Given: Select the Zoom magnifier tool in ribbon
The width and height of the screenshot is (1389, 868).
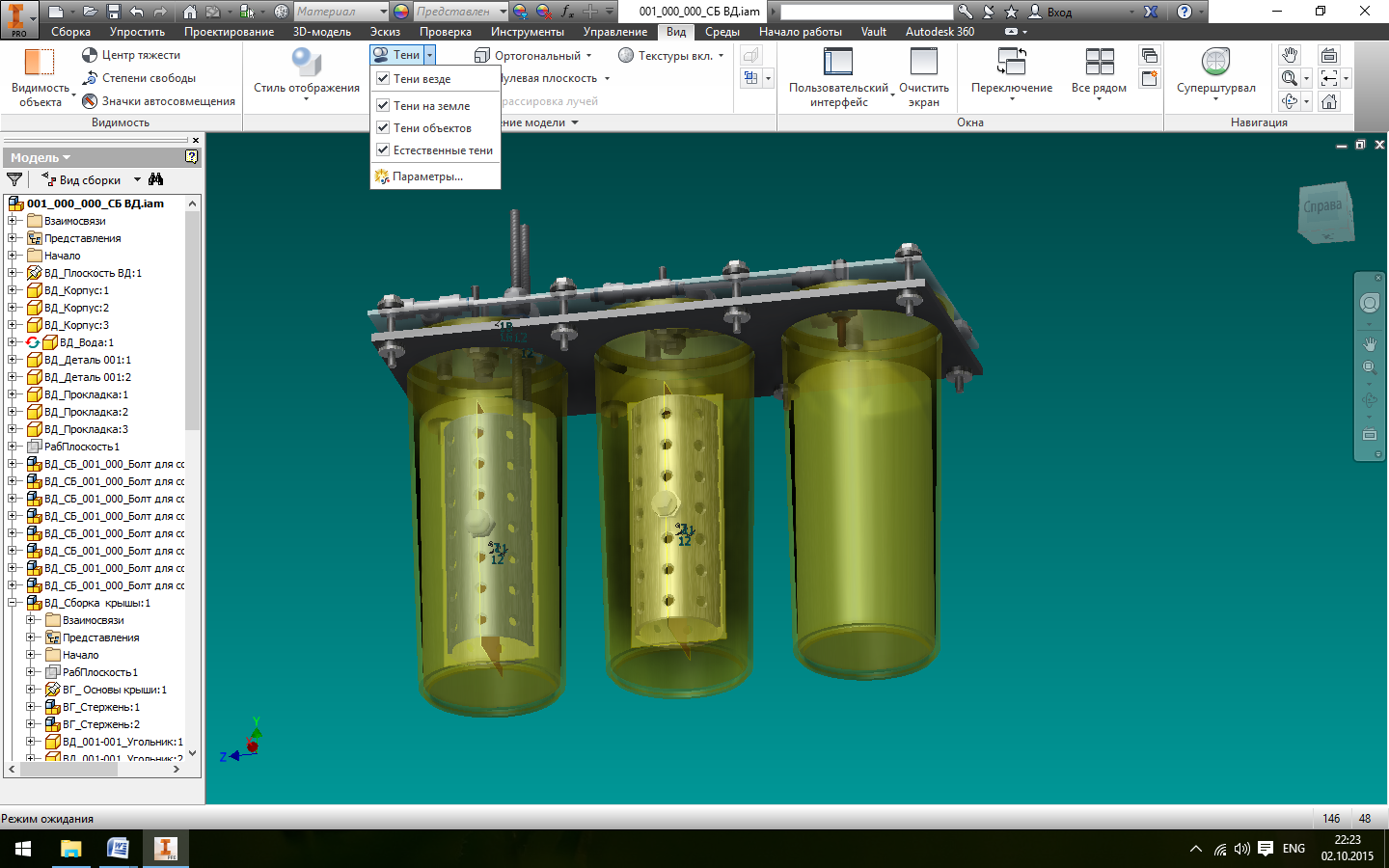Looking at the screenshot, I should 1290,78.
